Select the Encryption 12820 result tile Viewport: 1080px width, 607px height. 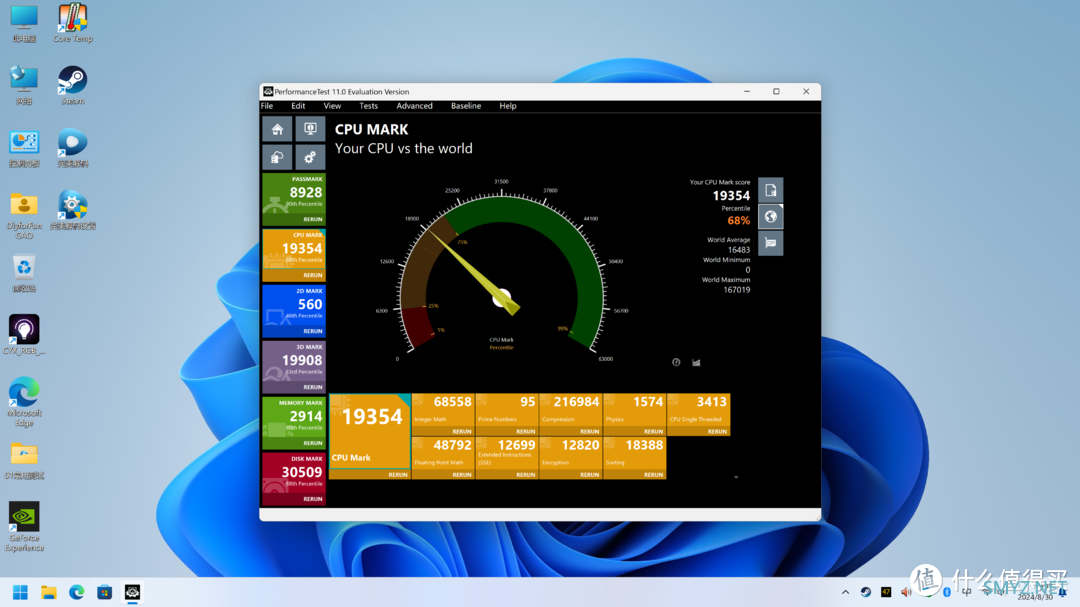coord(570,458)
